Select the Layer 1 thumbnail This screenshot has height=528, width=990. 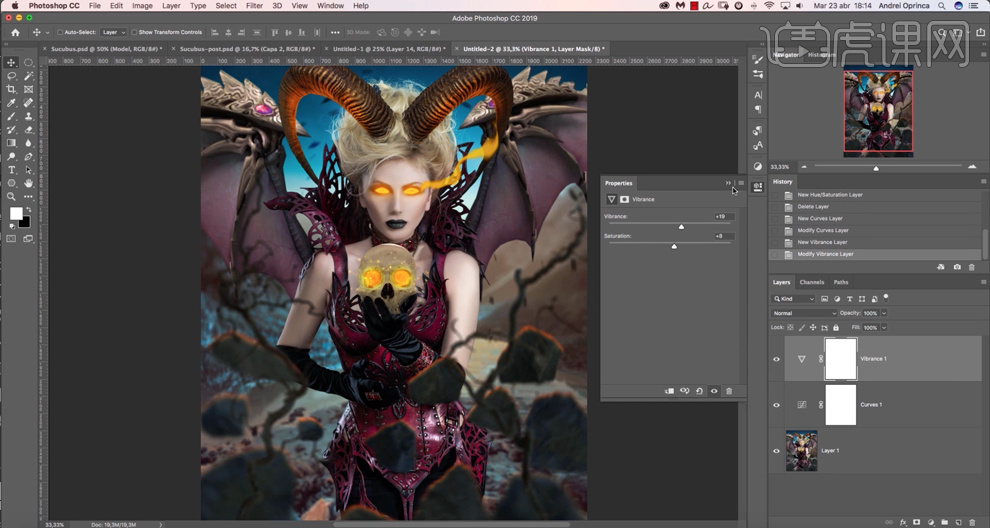coord(802,451)
